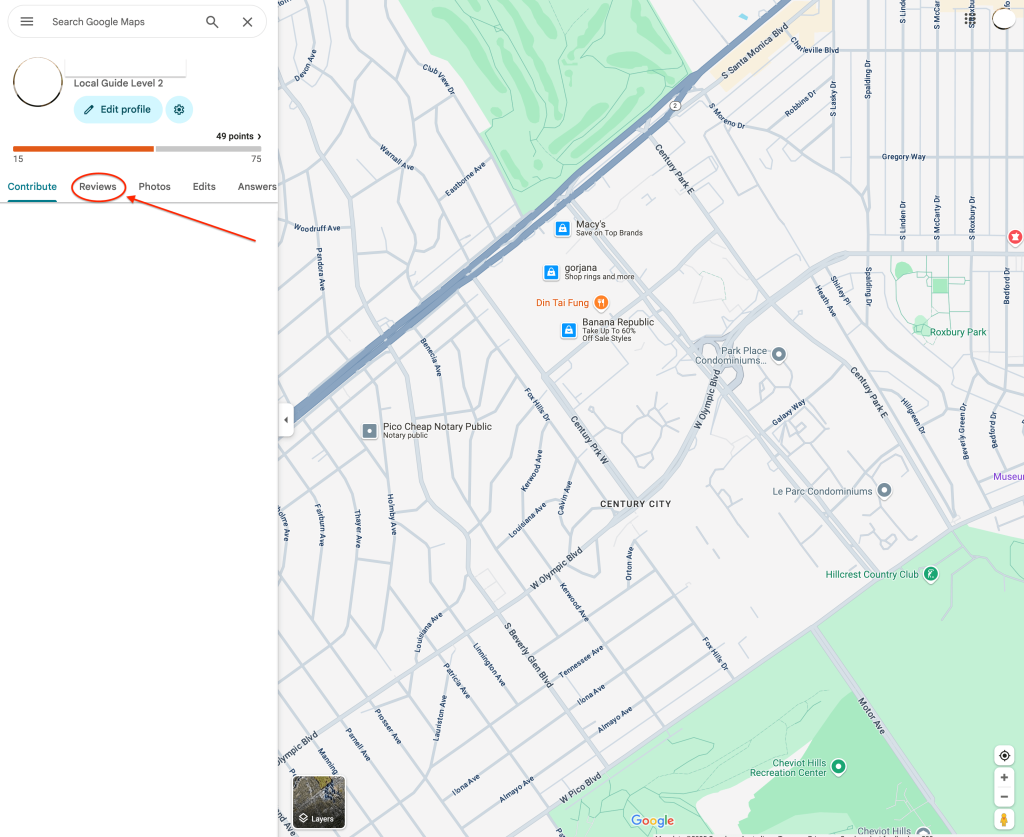Open the Google apps grid icon

[x=970, y=19]
